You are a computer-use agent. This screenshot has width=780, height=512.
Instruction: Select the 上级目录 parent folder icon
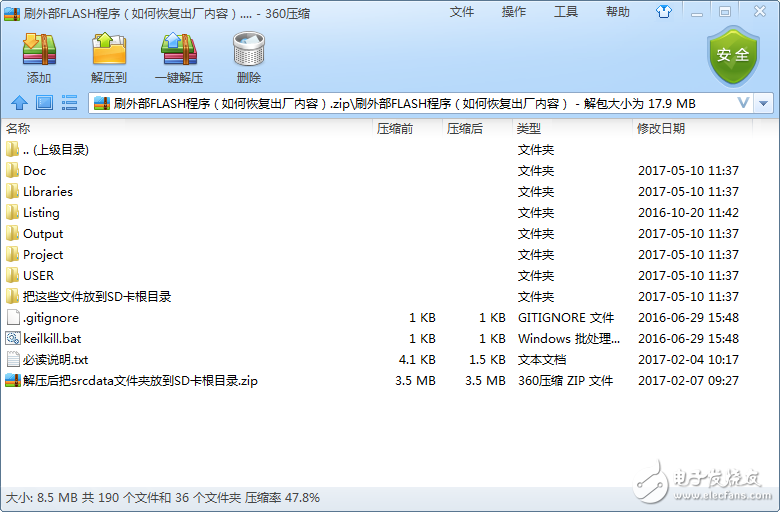[12, 149]
